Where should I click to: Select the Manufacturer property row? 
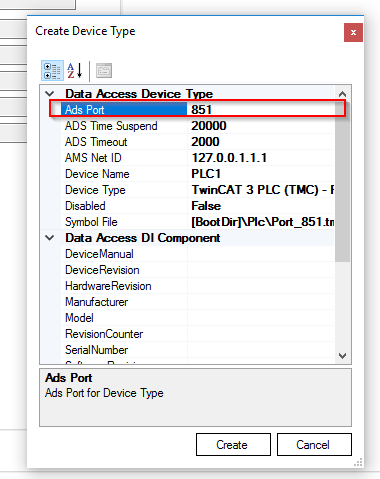pyautogui.click(x=197, y=302)
